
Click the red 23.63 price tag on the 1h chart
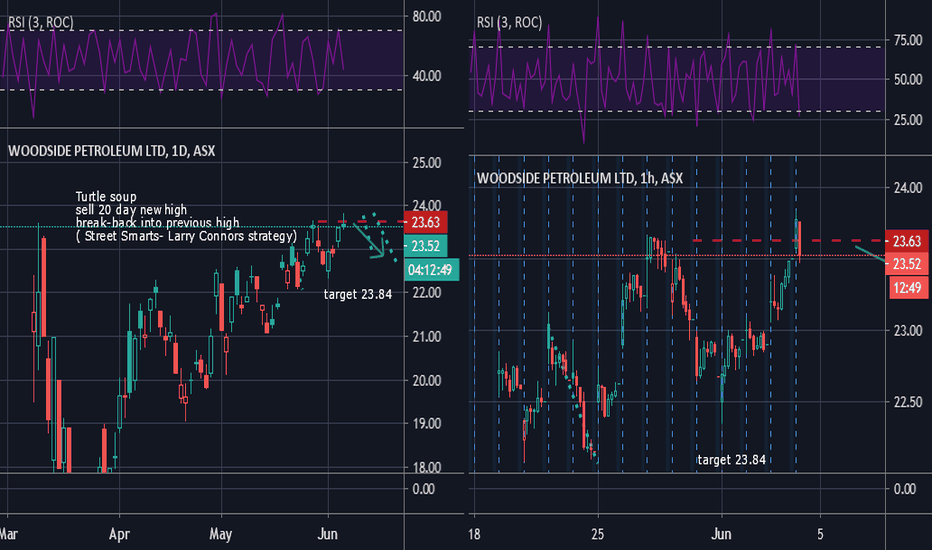point(907,241)
